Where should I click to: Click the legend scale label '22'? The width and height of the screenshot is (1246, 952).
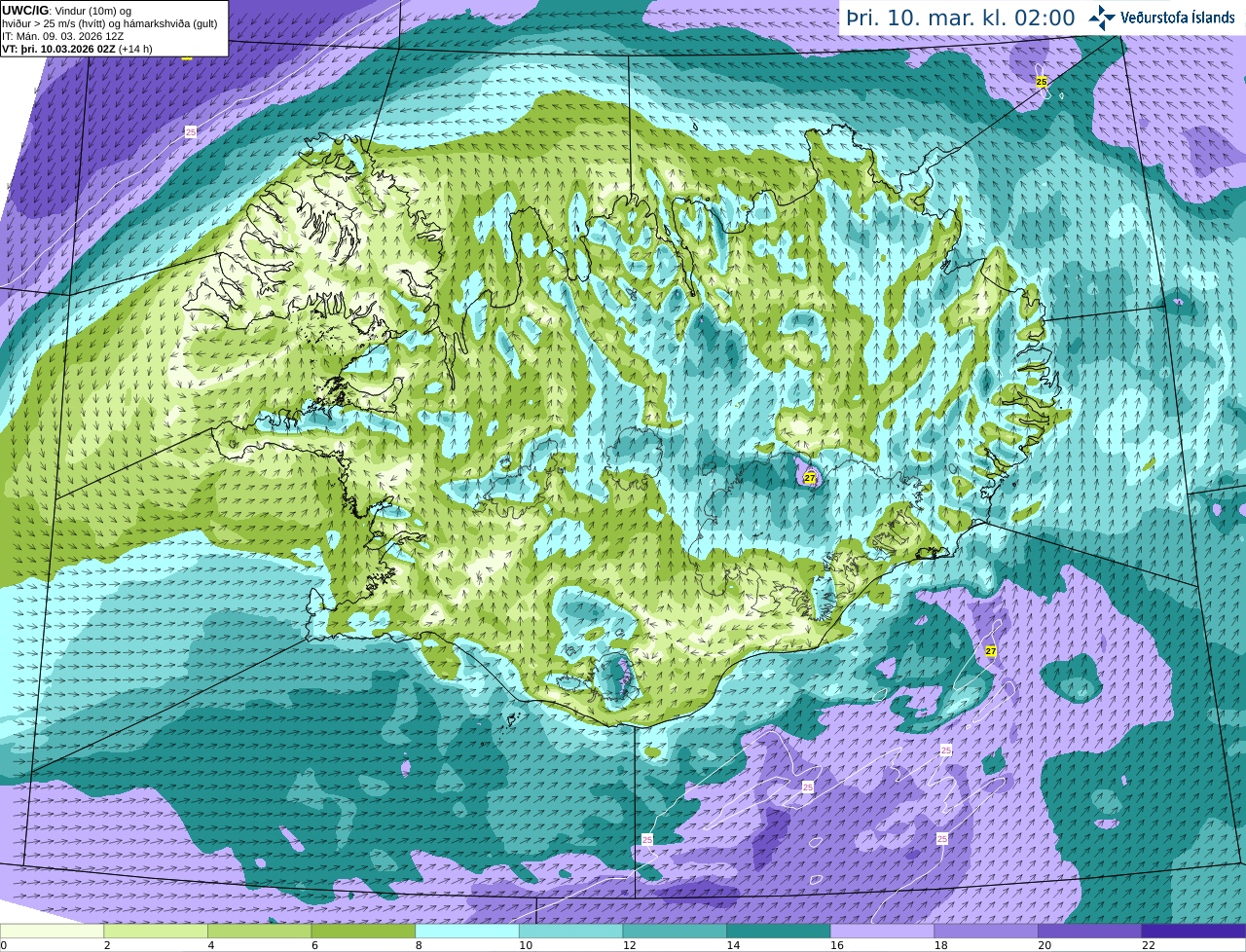pos(1149,945)
